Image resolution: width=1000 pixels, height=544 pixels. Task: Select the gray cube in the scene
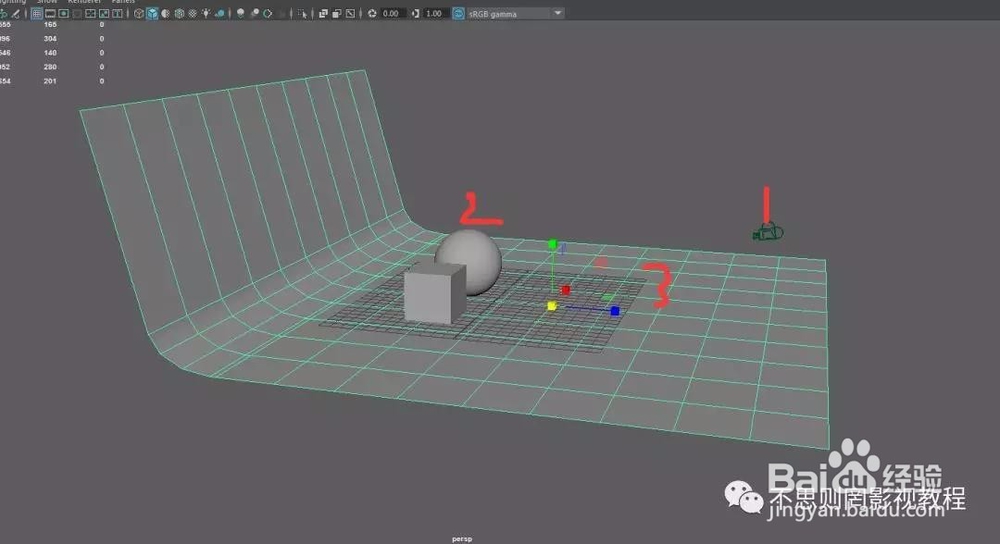click(x=434, y=293)
